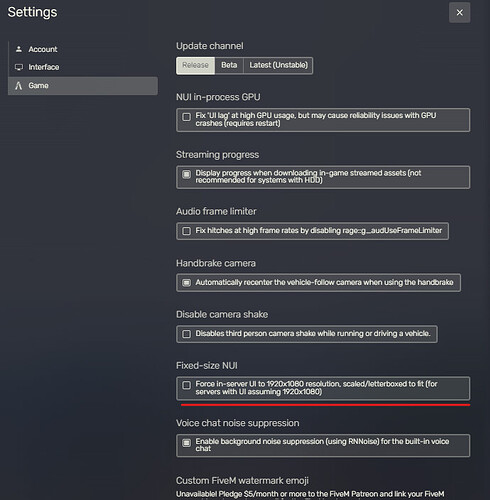
Task: Switch update channel to Beta
Action: [229, 65]
